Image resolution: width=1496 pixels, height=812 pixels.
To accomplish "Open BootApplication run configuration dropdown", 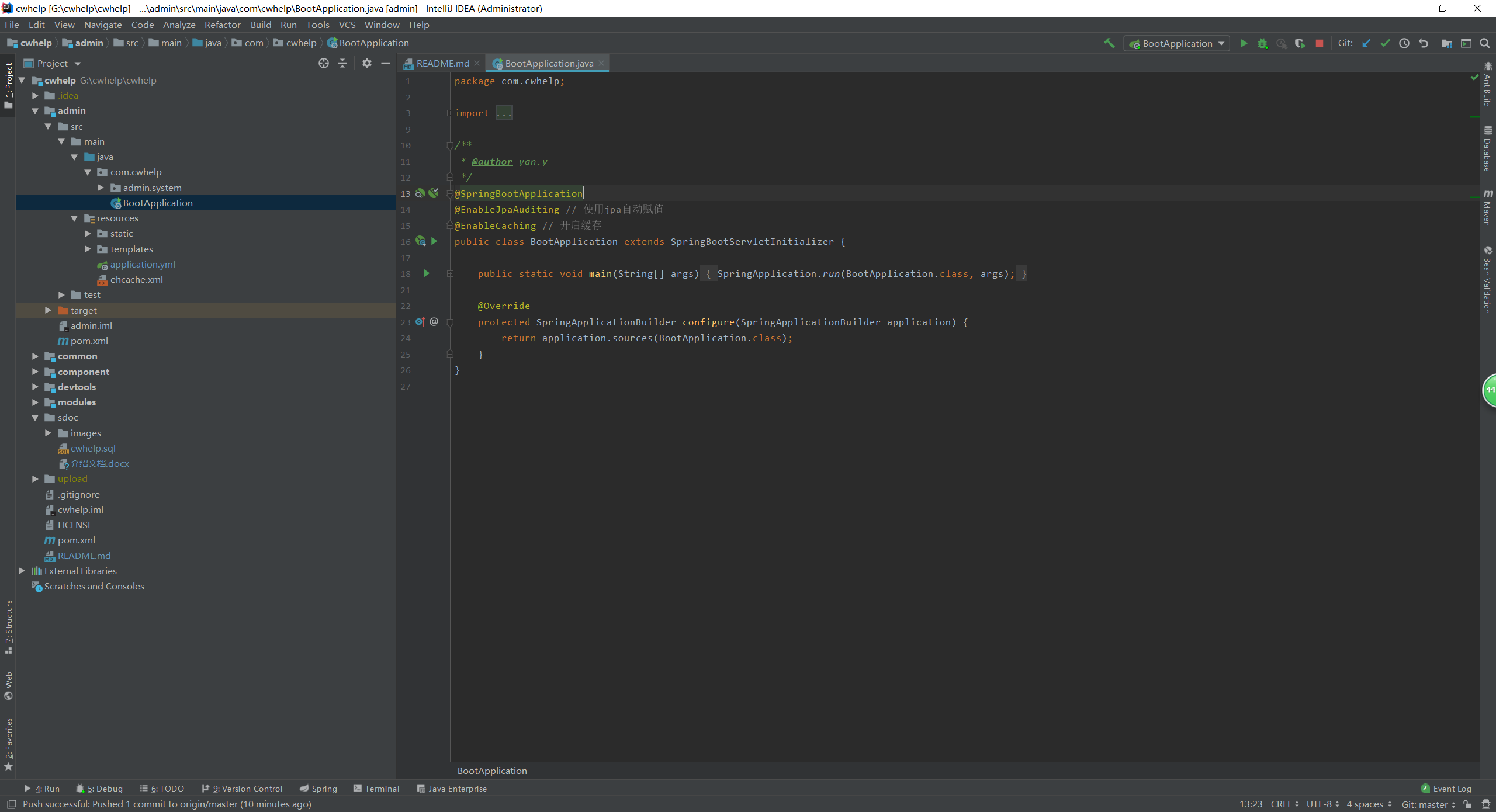I will click(1176, 43).
